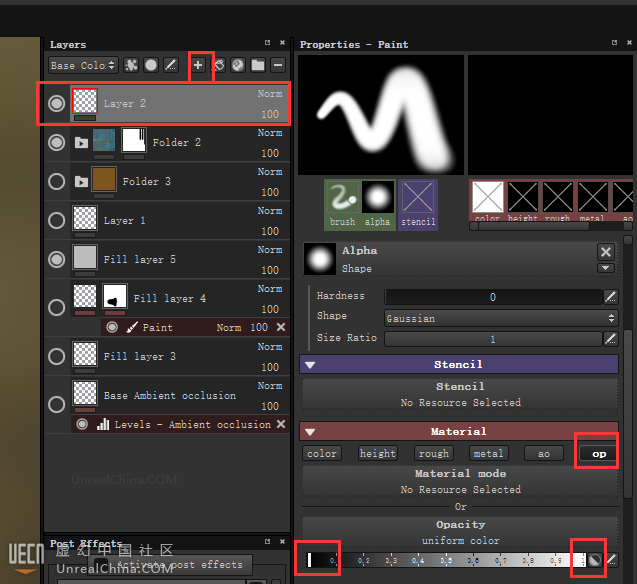Toggle visibility of Layer 2

click(x=57, y=103)
